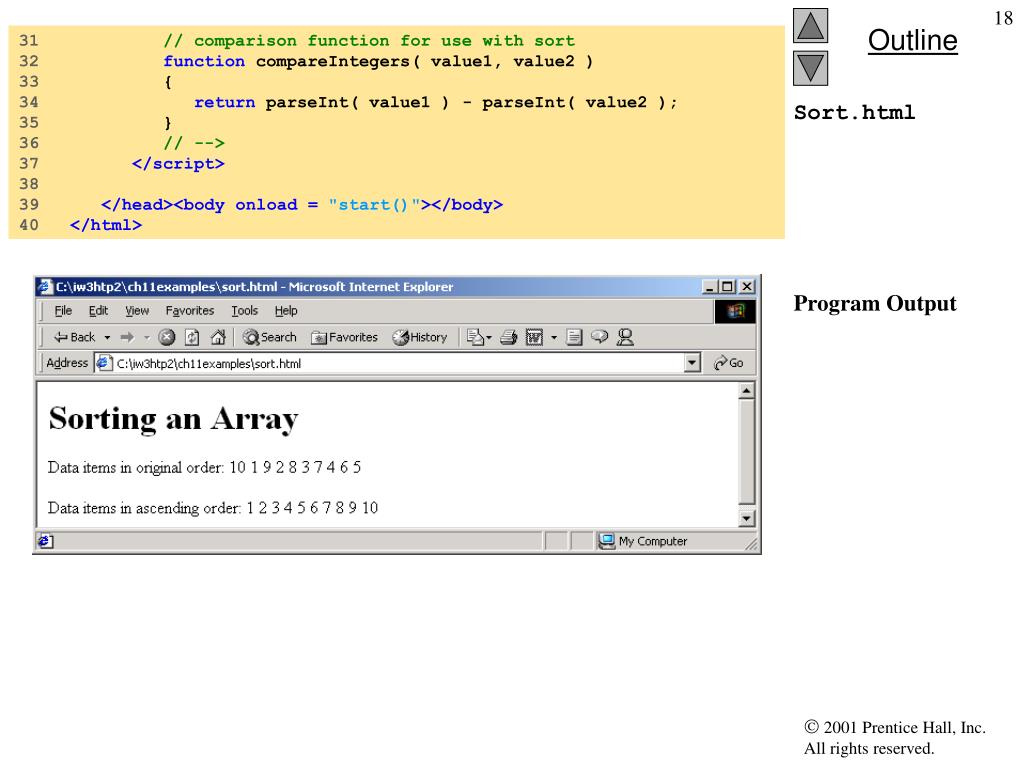Open the File menu in Internet Explorer
The height and width of the screenshot is (768, 1024).
[63, 311]
